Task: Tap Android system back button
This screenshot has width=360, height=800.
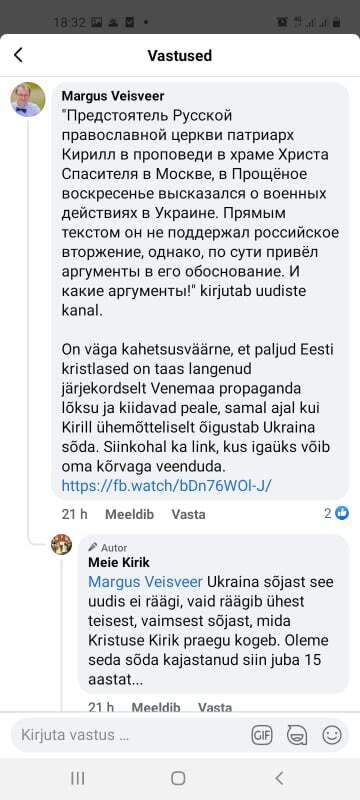Action: pyautogui.click(x=279, y=778)
